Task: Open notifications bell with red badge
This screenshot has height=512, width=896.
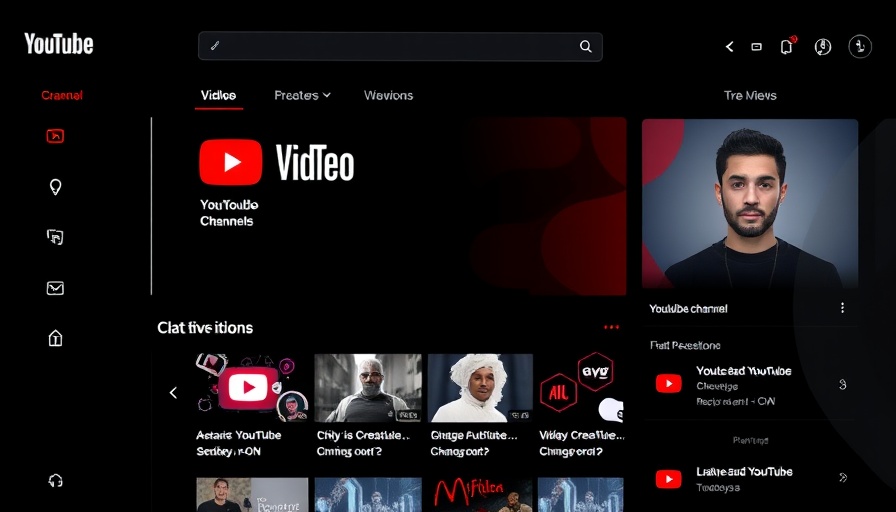Action: tap(787, 46)
